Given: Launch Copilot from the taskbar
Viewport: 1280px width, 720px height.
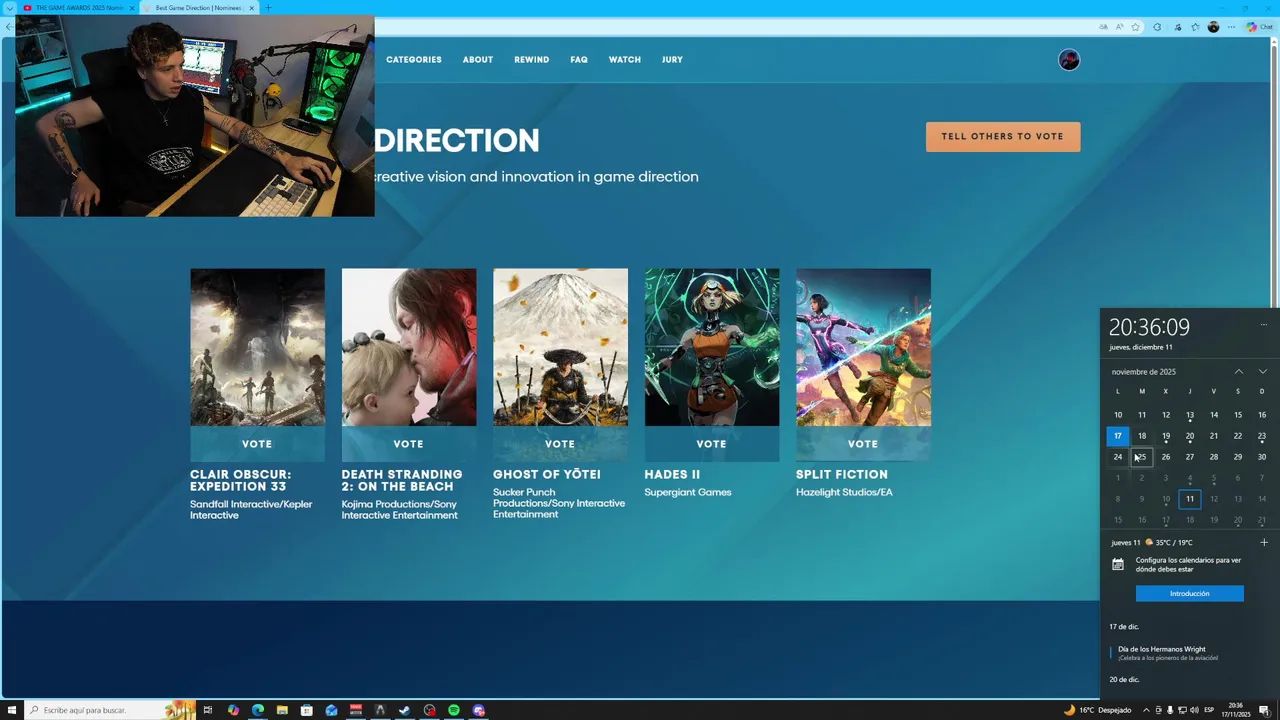Looking at the screenshot, I should [x=233, y=710].
